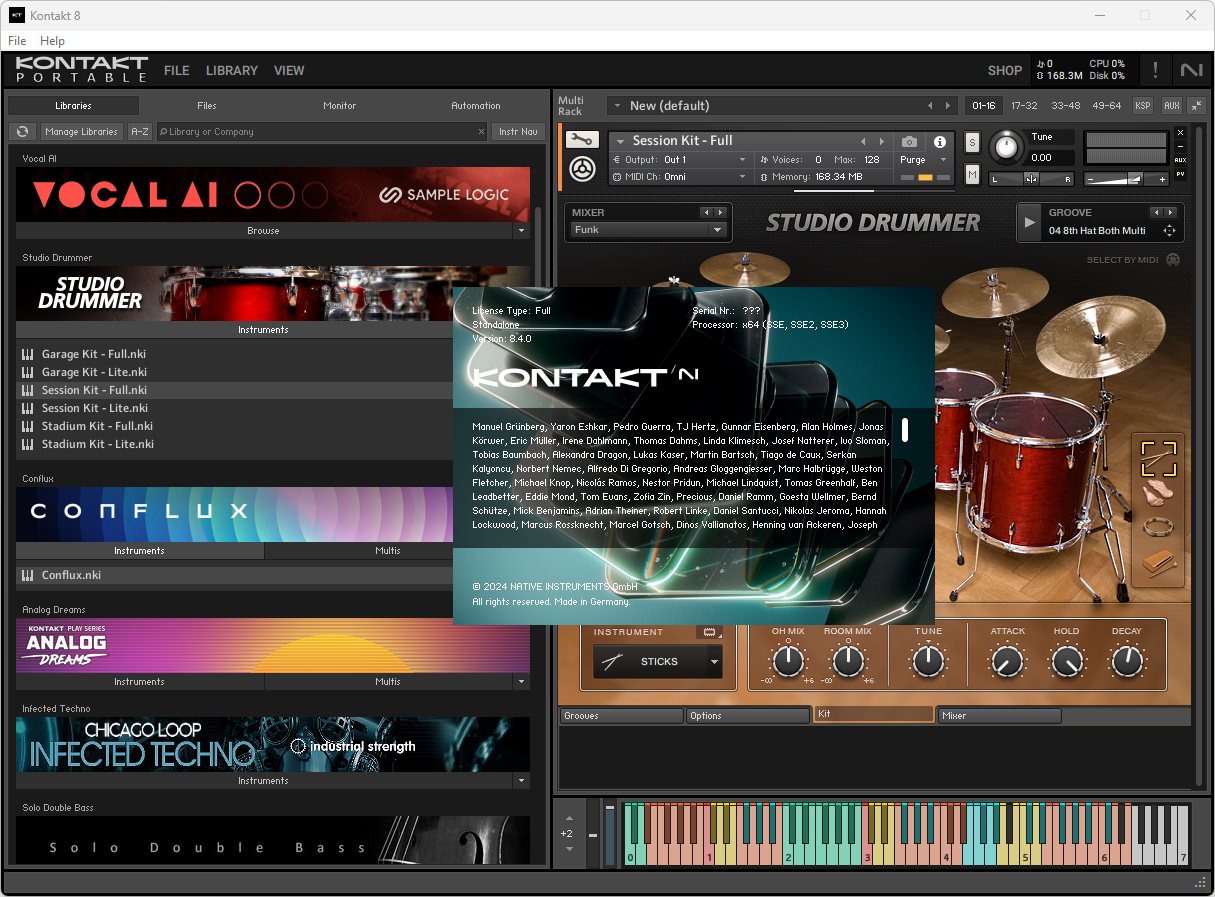
Task: Toggle instrument AUX sends button
Action: pos(1180,160)
